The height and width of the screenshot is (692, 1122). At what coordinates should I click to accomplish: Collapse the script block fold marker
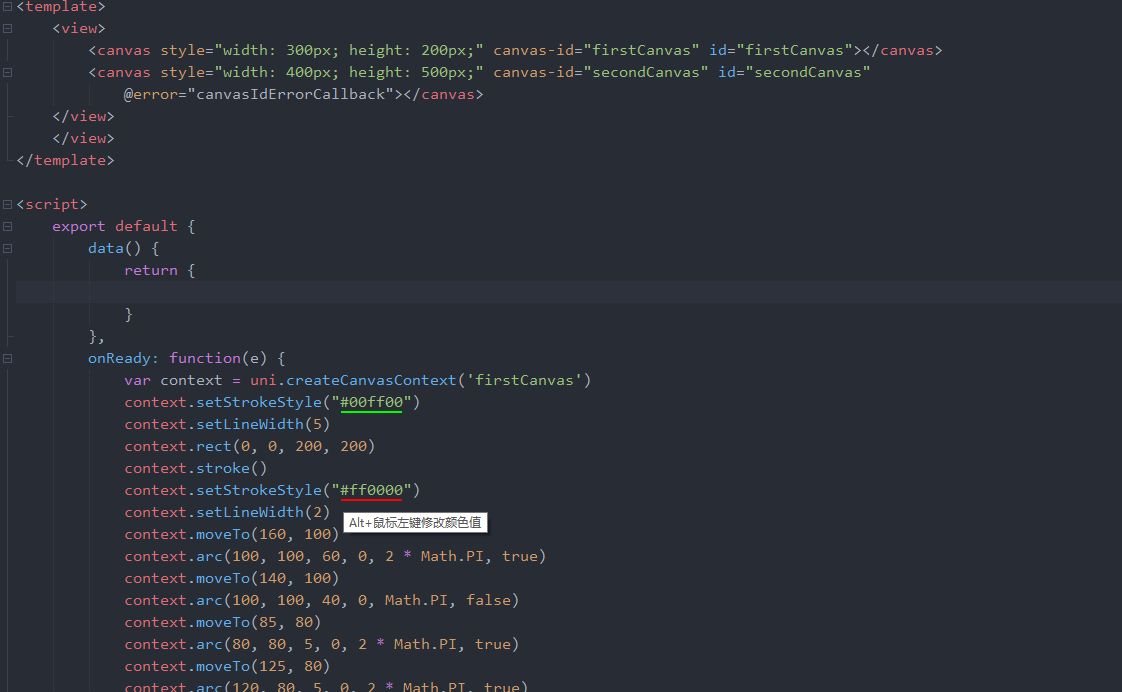point(8,204)
